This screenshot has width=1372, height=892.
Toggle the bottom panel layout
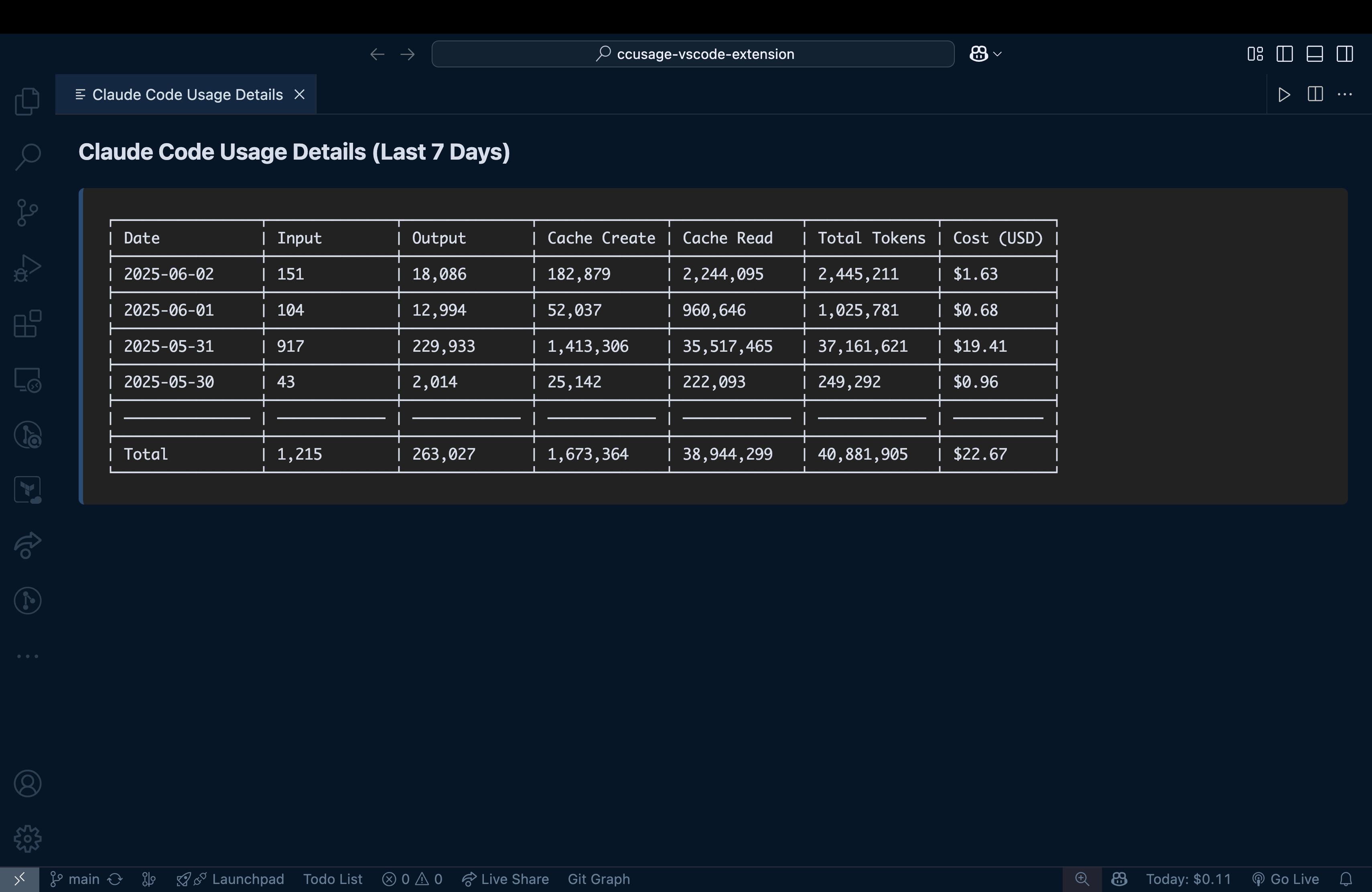click(1314, 54)
